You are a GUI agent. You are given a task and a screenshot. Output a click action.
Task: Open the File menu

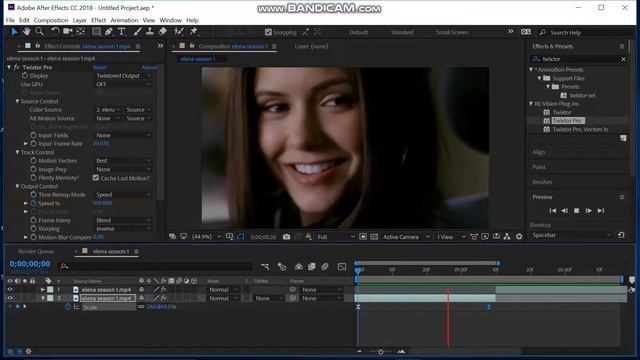coord(10,20)
